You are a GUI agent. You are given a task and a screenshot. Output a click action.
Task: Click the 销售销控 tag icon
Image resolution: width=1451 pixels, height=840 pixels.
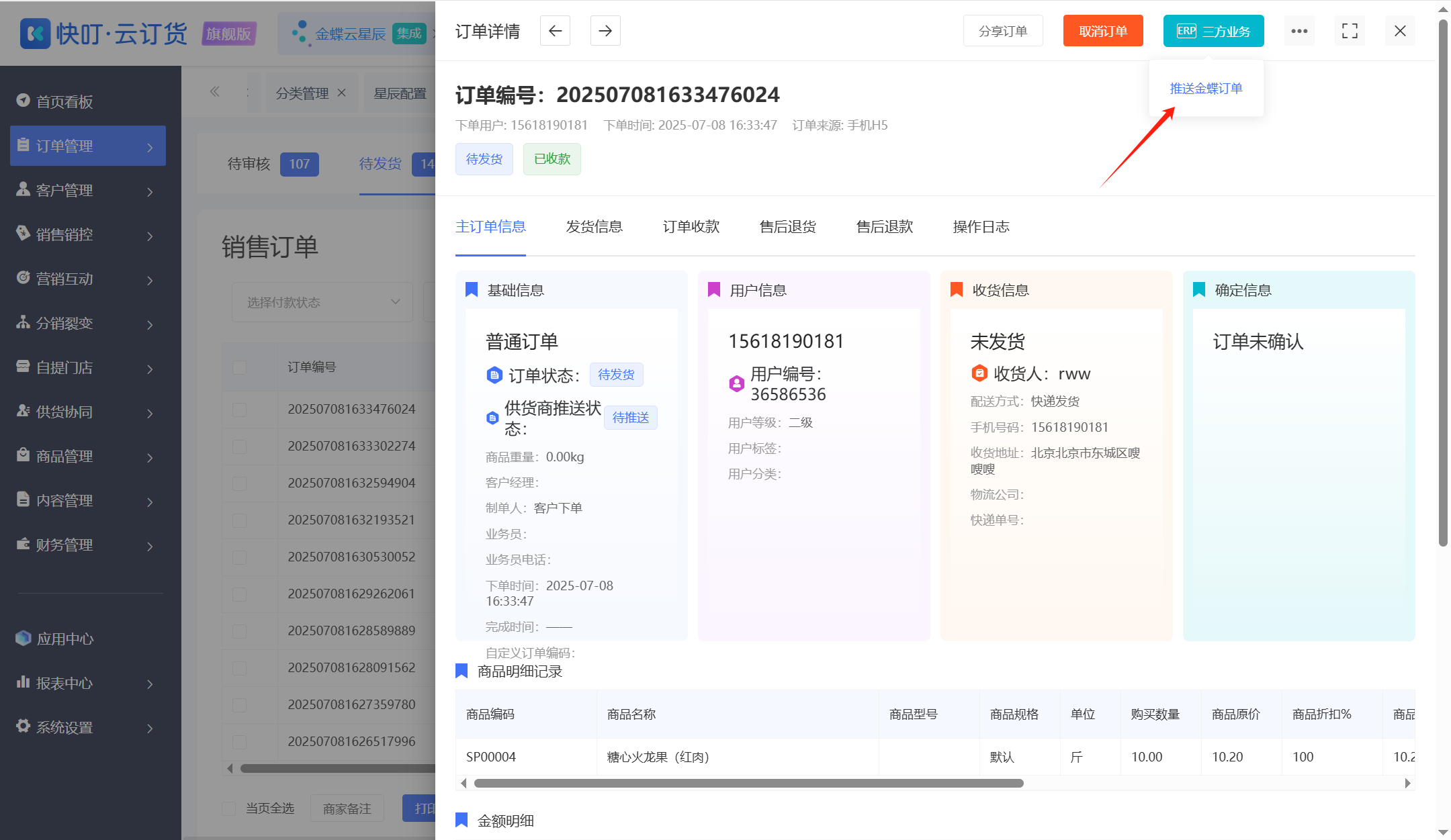tap(24, 234)
